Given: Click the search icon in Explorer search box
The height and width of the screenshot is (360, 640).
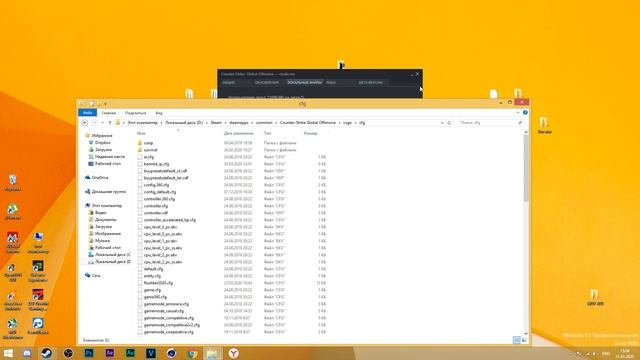Looking at the screenshot, I should click(x=520, y=123).
